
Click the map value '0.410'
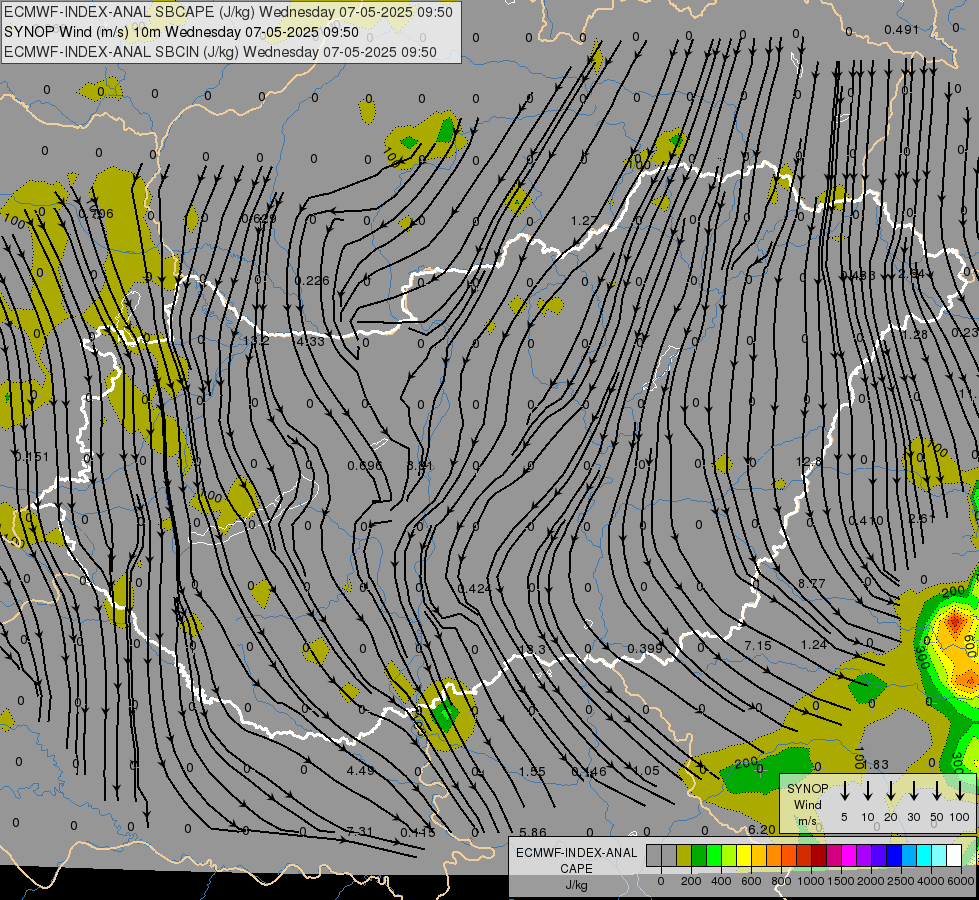click(866, 521)
